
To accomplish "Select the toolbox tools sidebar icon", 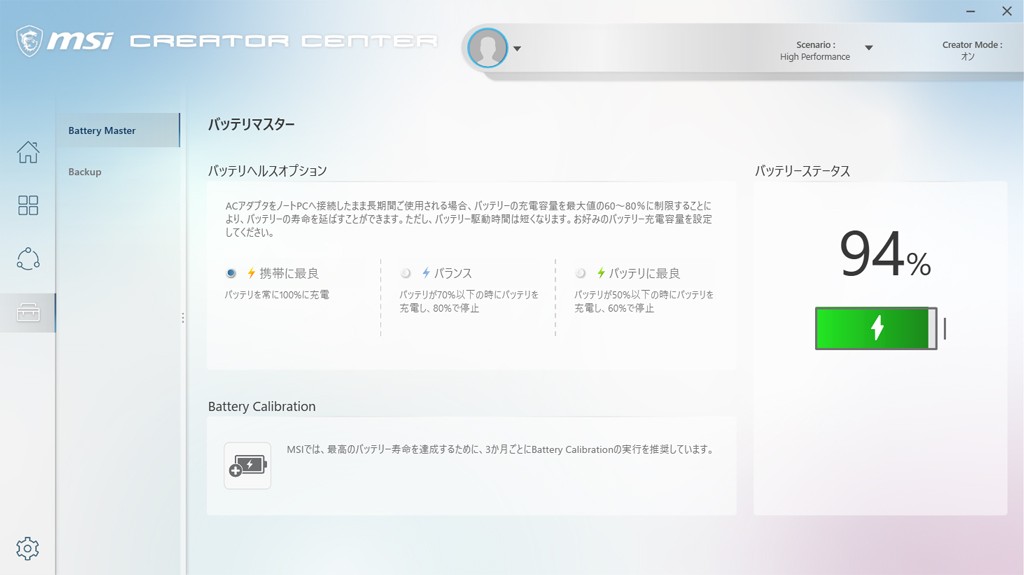I will click(x=28, y=312).
